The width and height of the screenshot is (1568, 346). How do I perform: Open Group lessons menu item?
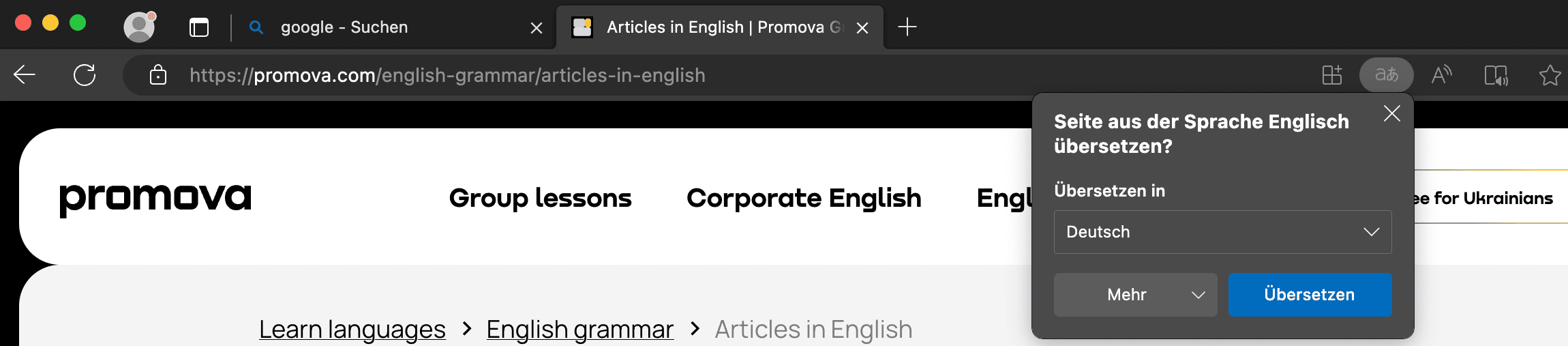coord(540,198)
